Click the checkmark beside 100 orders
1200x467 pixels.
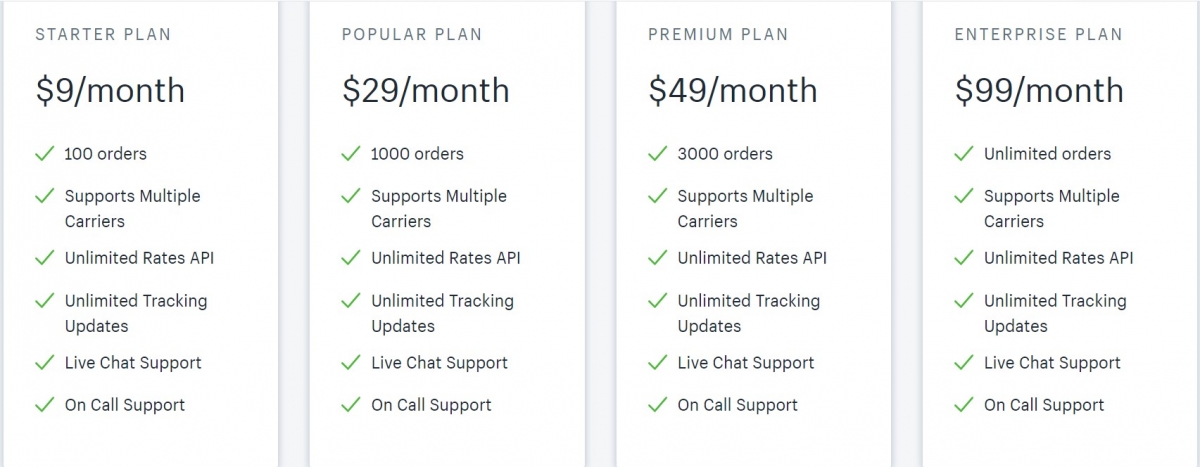point(44,154)
